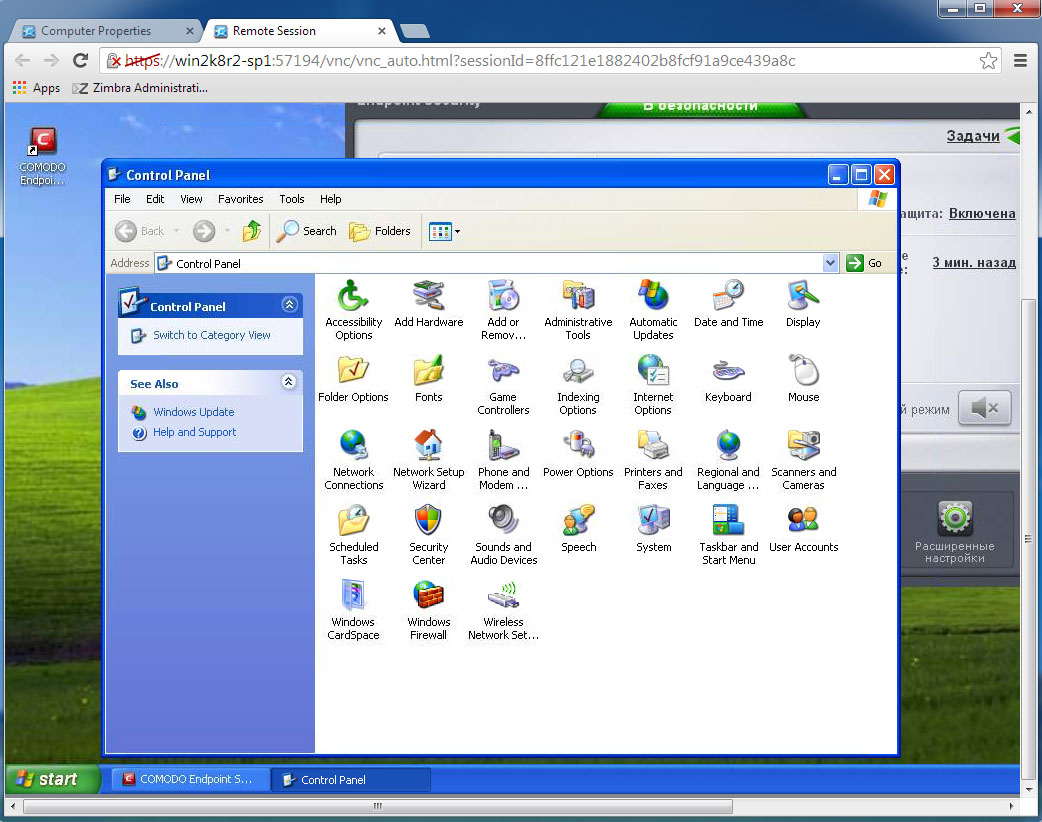Open the Address bar dropdown arrow
The height and width of the screenshot is (822, 1042).
coord(830,263)
